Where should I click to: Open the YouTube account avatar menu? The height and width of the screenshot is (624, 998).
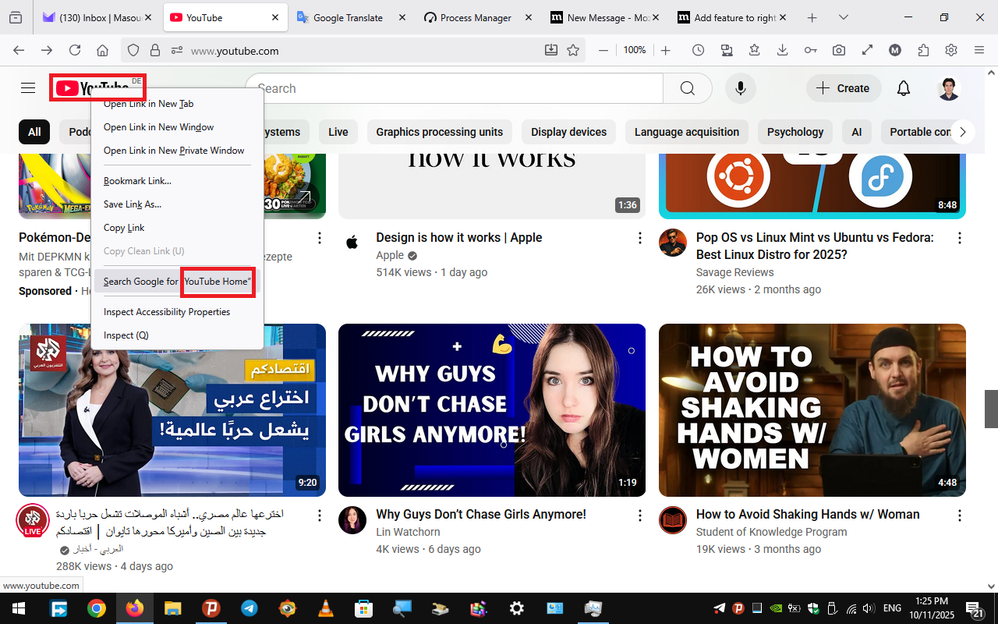coord(948,88)
